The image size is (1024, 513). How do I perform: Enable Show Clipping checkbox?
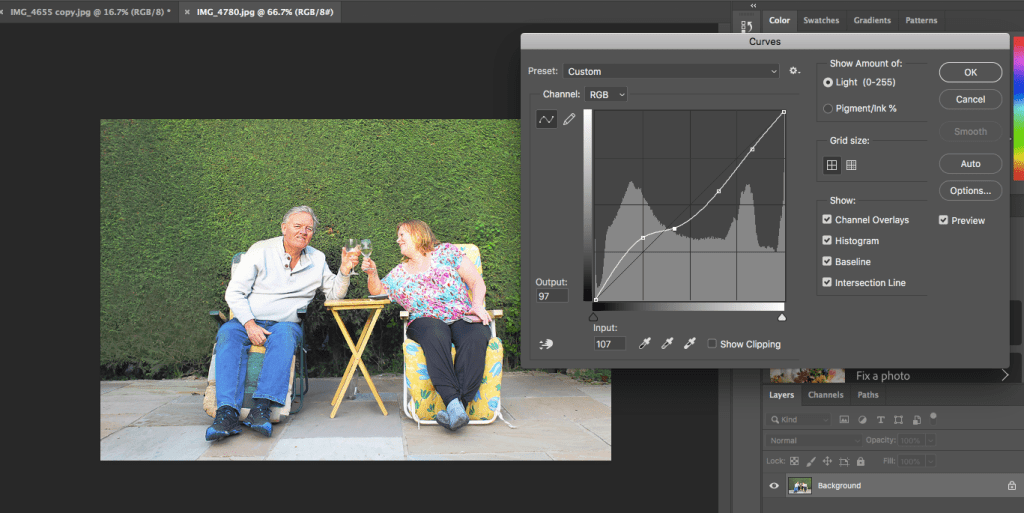[x=712, y=344]
